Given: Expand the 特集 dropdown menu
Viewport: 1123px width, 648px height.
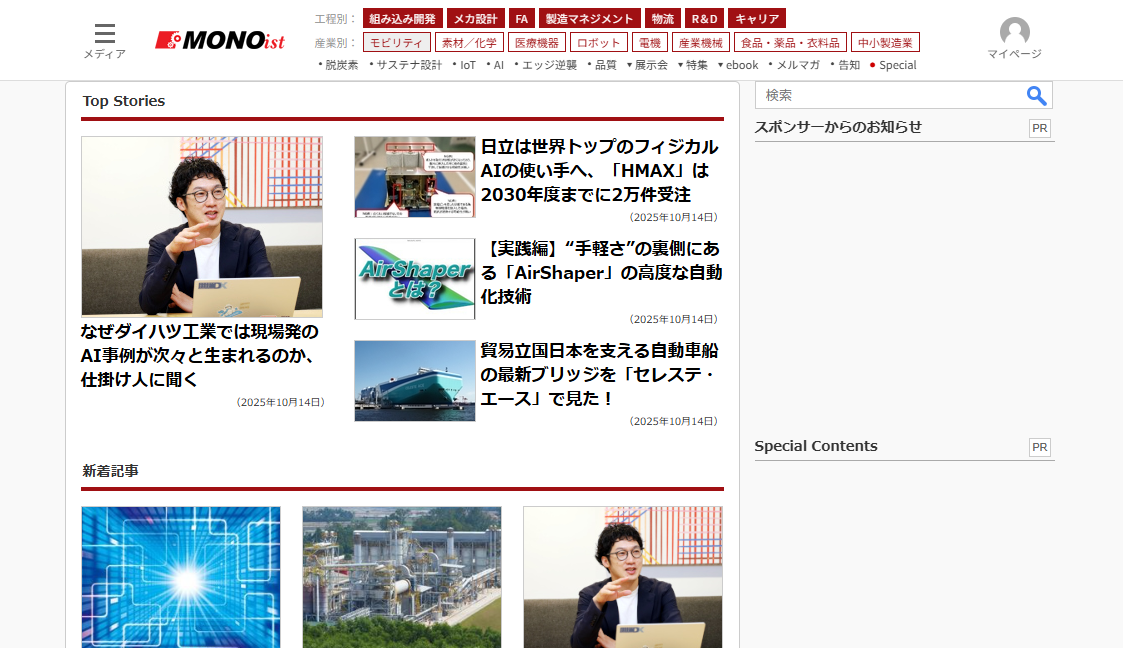Looking at the screenshot, I should [693, 65].
